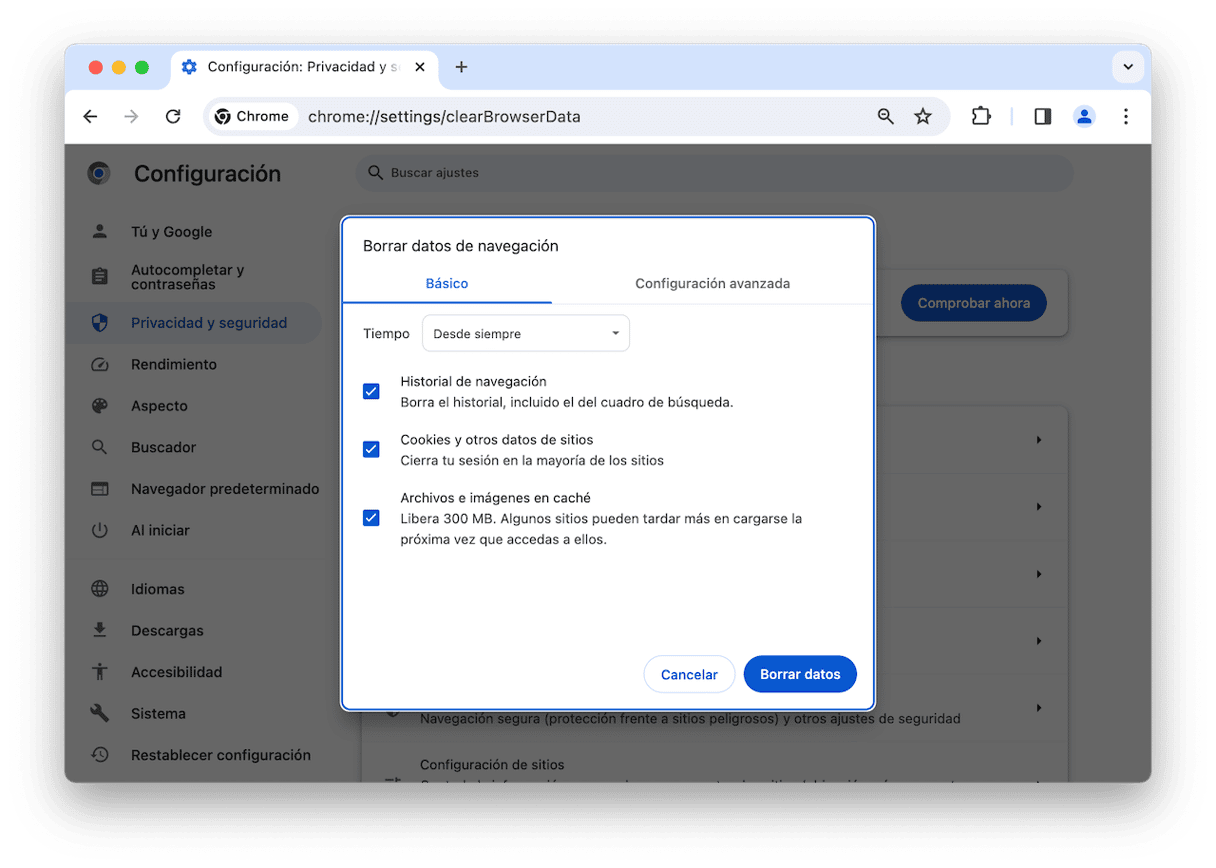Screen dimensions: 1216x868
Task: Click the Al iniciar power icon
Action: click(x=99, y=531)
